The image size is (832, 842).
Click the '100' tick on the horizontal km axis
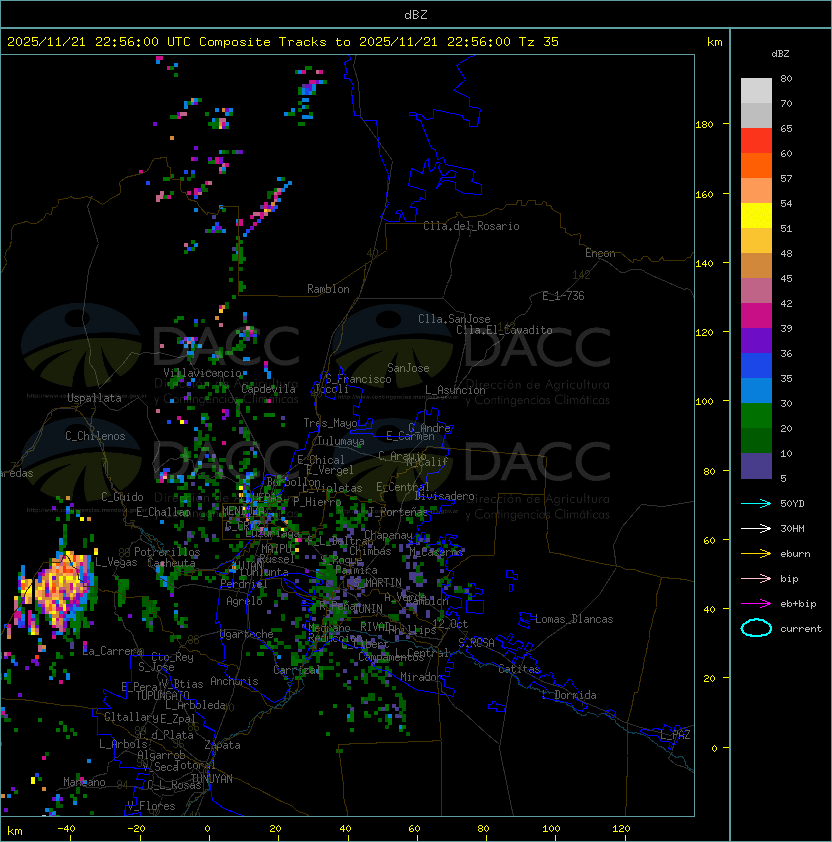point(551,829)
